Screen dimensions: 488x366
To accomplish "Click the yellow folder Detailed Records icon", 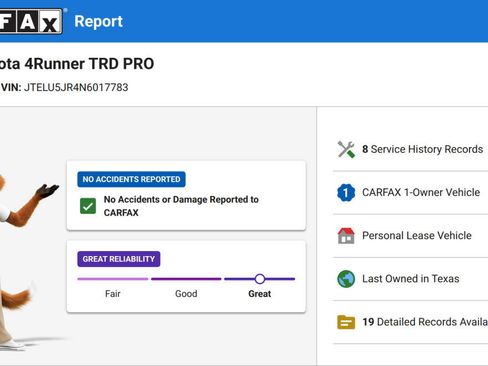I will (x=346, y=322).
